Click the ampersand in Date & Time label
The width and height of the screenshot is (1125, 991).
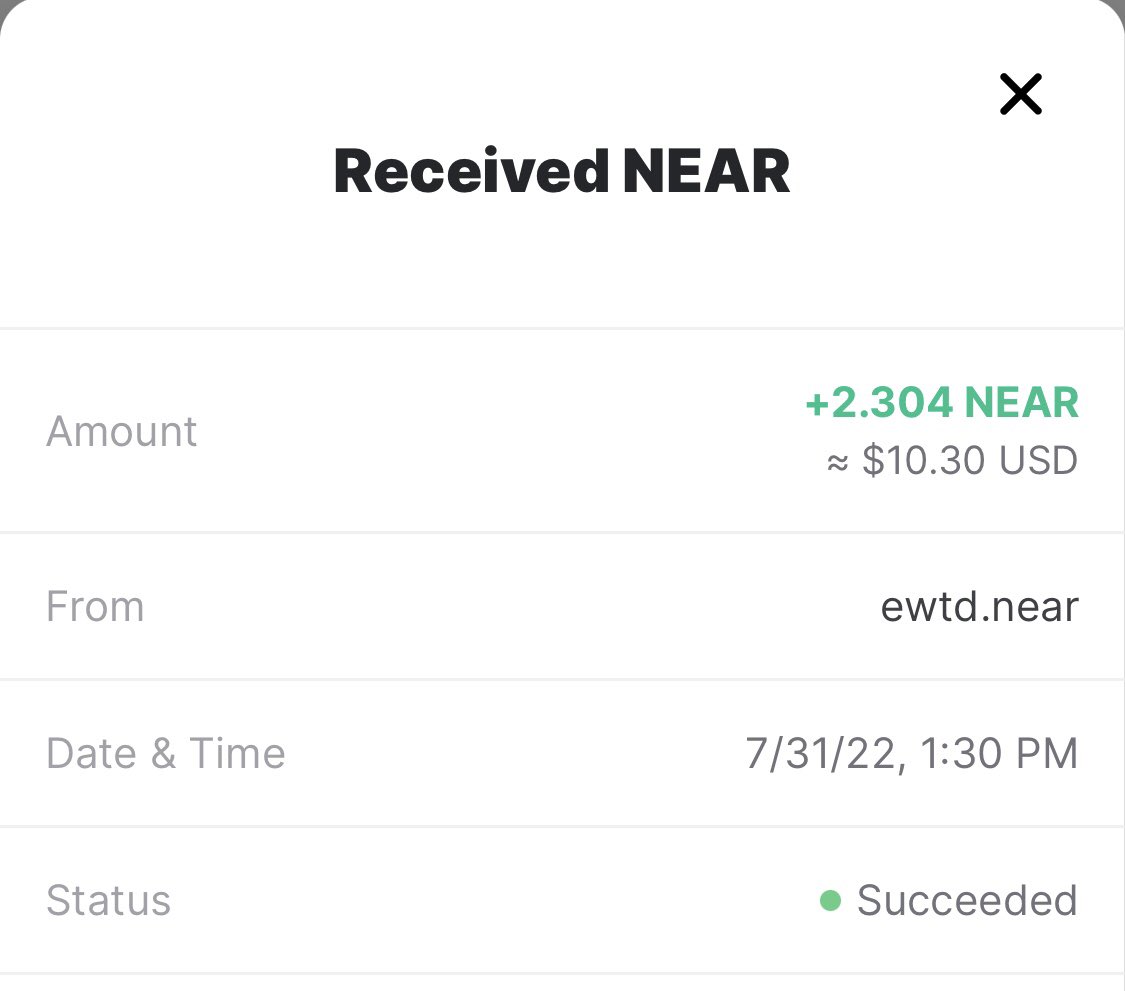(x=164, y=753)
